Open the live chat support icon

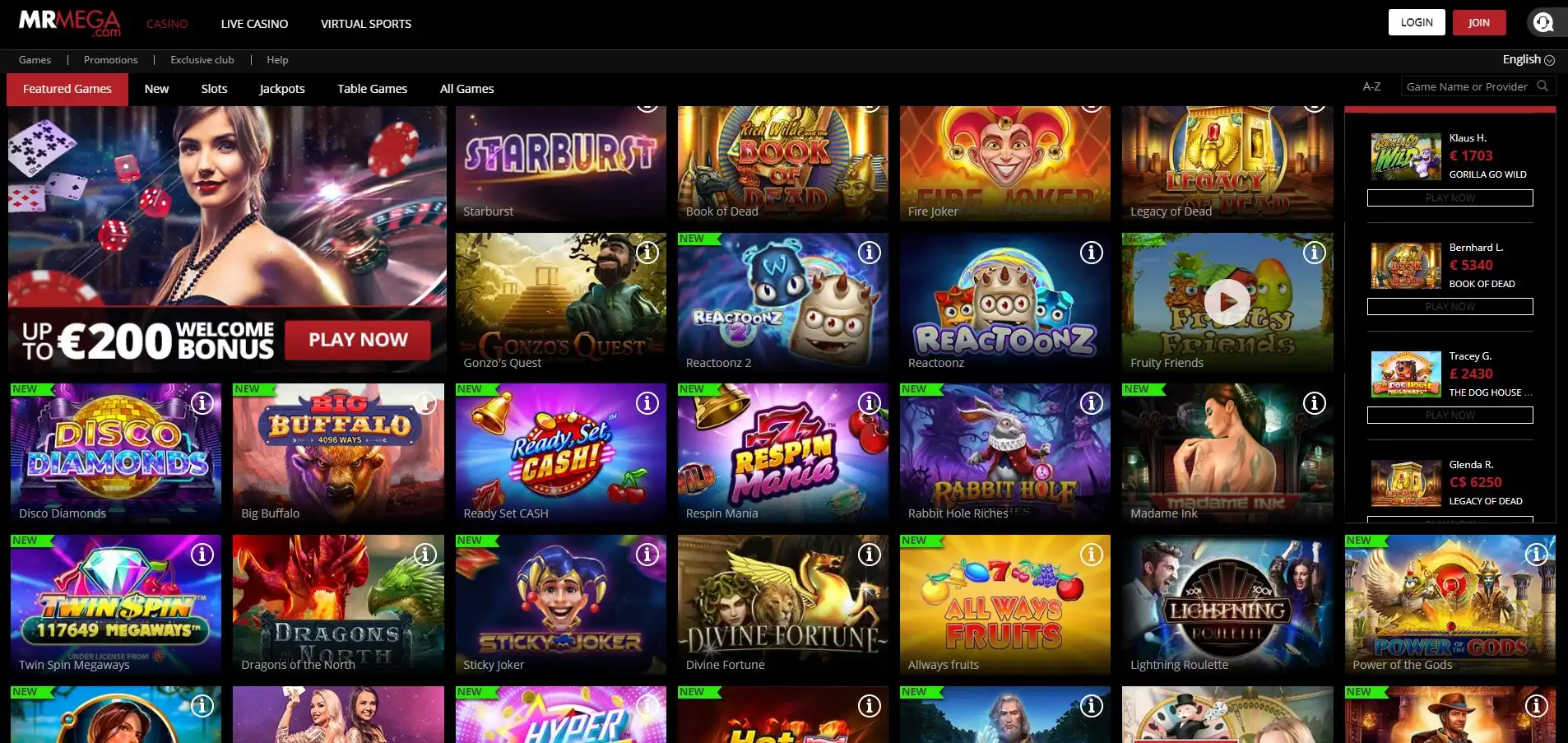tap(1543, 23)
